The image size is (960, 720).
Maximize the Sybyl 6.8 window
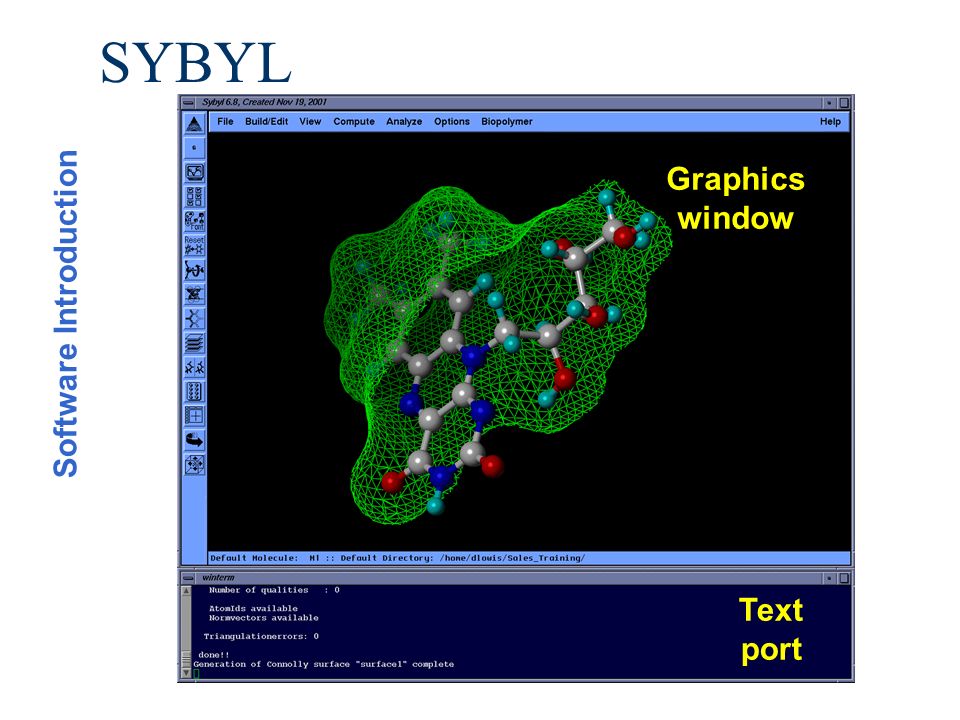(x=844, y=102)
